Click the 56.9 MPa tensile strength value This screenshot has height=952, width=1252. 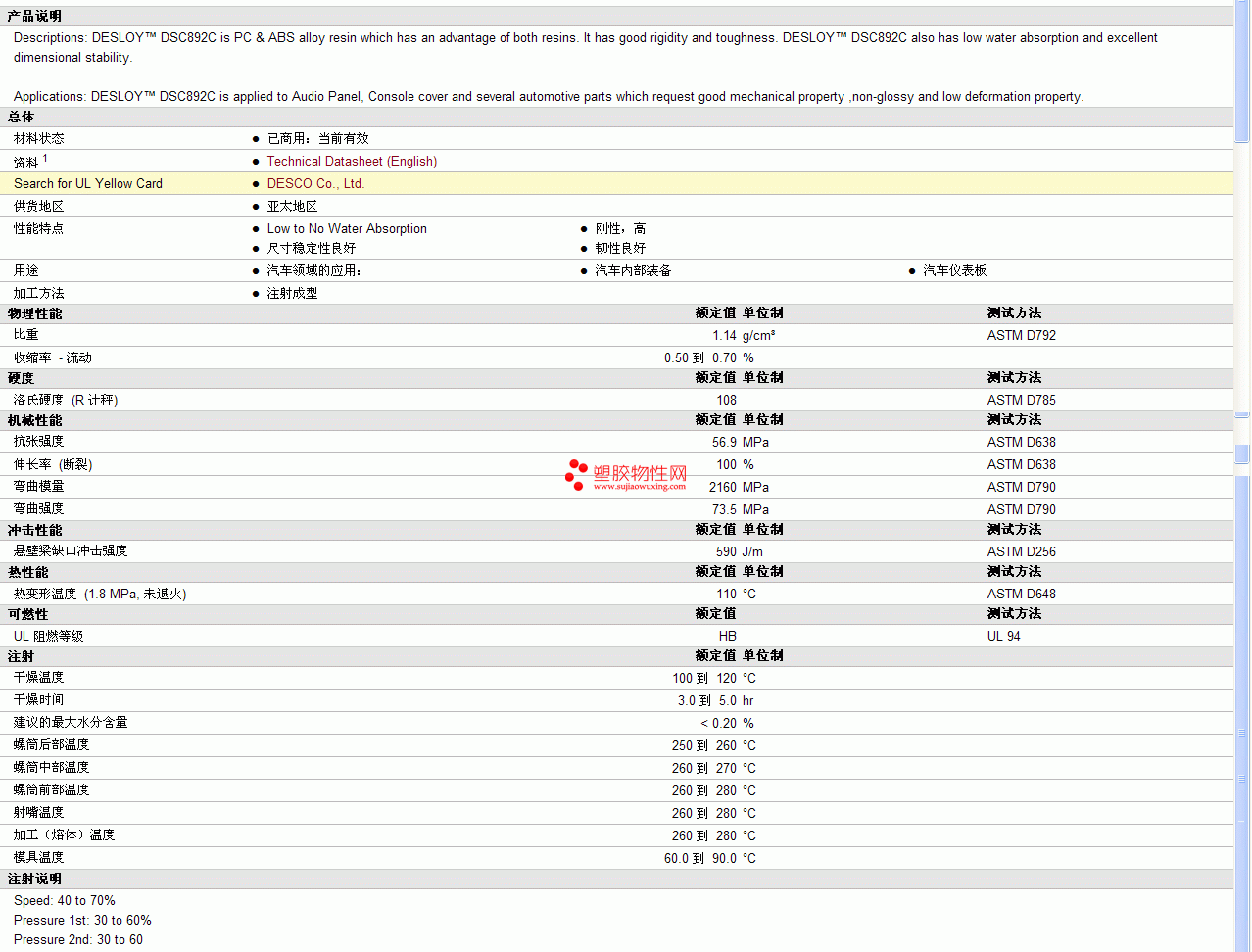(741, 443)
